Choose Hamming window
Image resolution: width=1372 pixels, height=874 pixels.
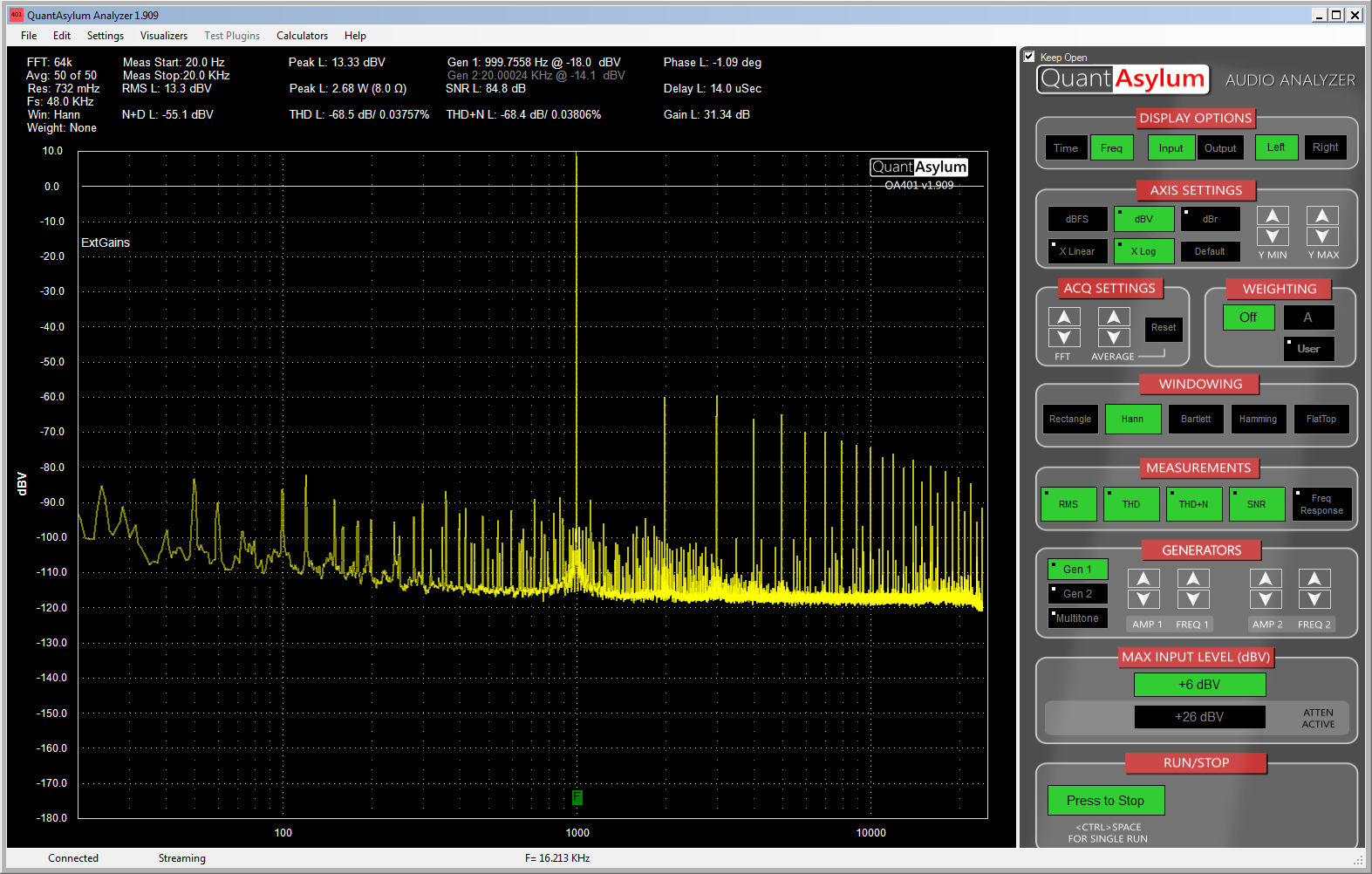[1259, 420]
